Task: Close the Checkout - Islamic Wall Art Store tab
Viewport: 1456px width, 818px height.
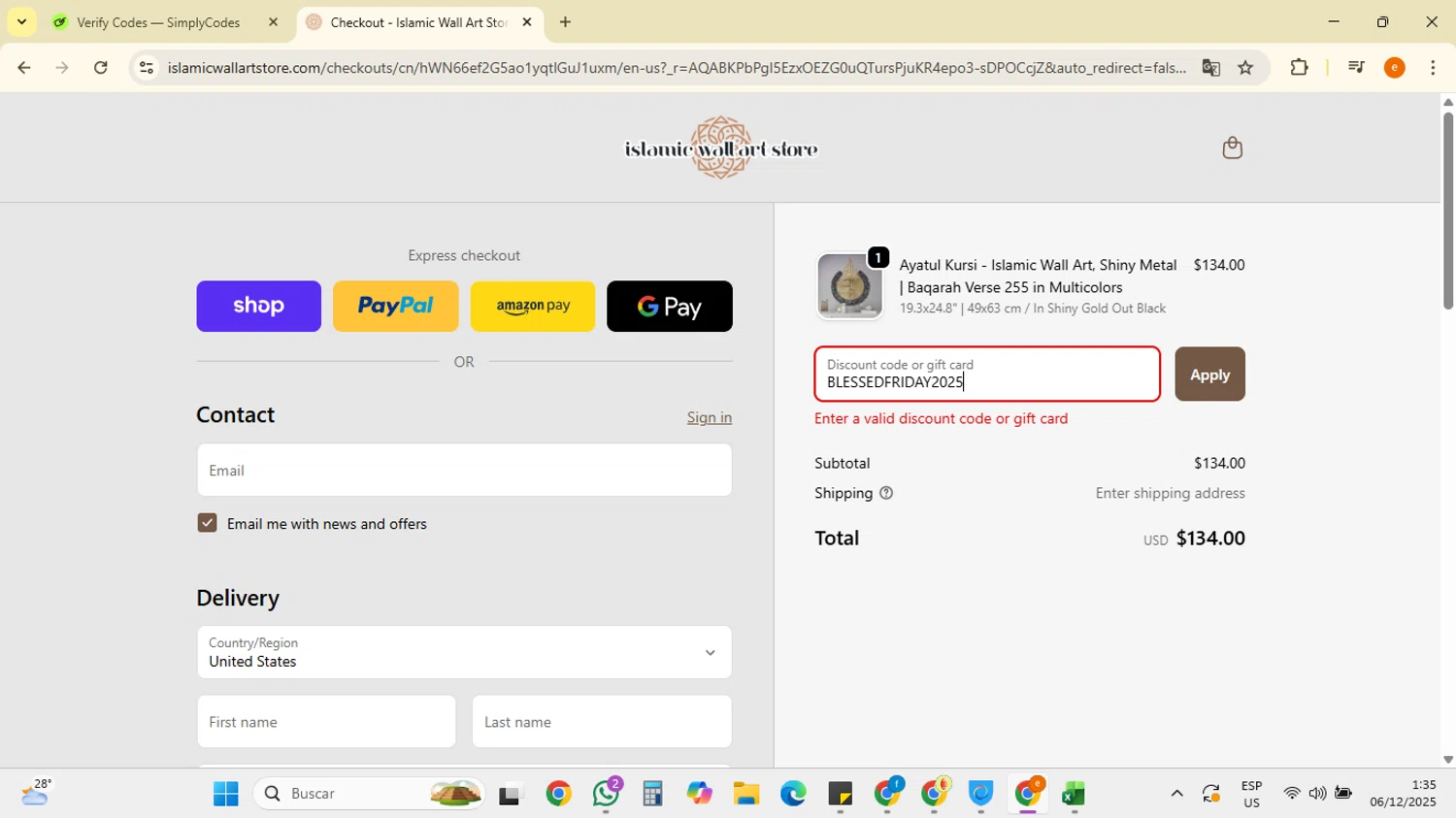Action: [x=527, y=22]
